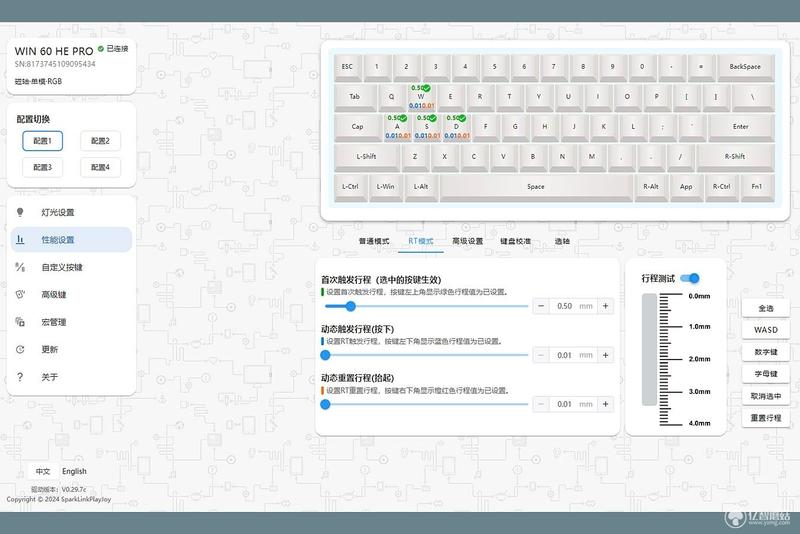Switch language to 中文
The height and width of the screenshot is (534, 800).
coord(43,471)
